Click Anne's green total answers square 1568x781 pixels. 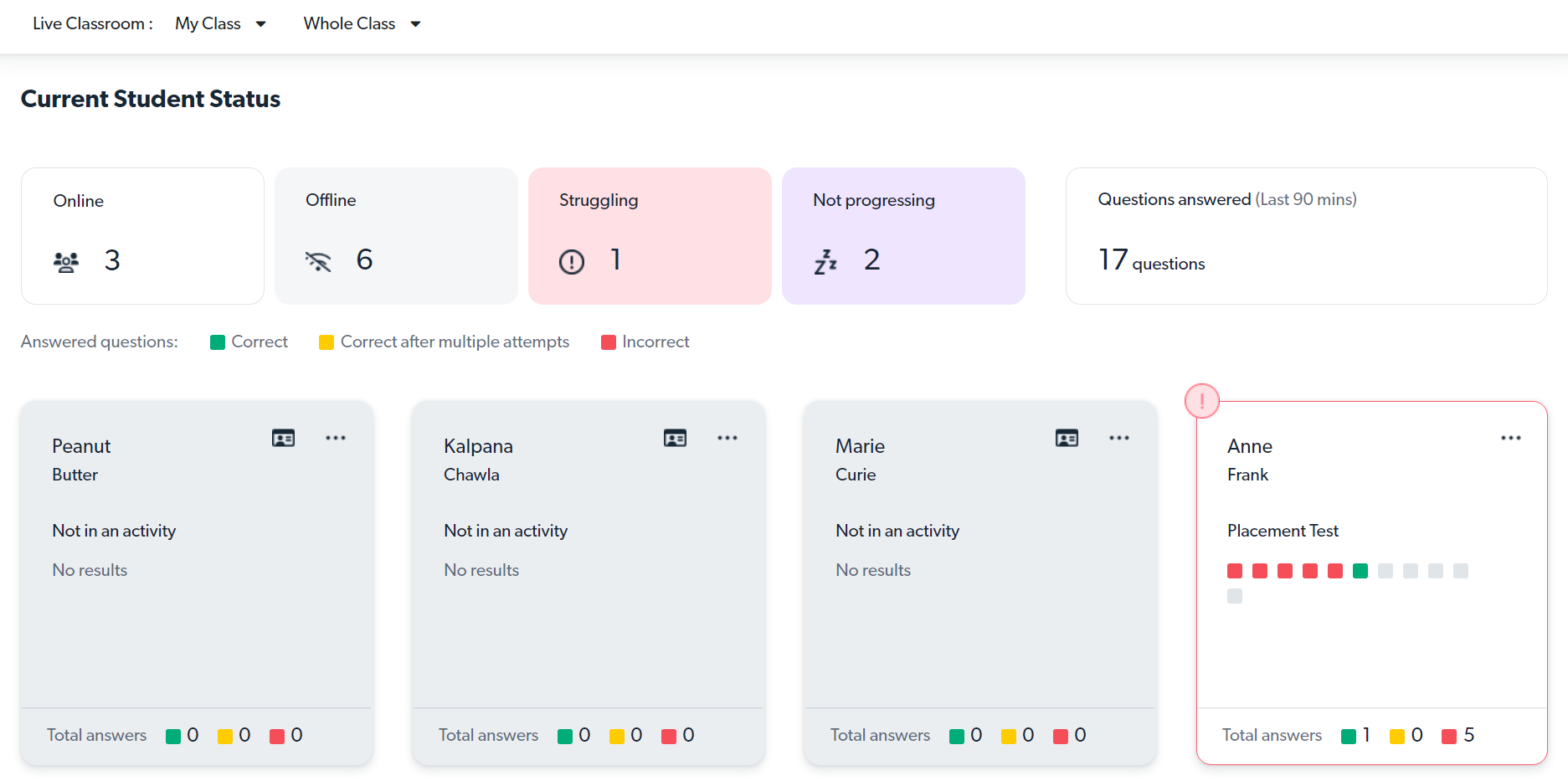(1349, 736)
